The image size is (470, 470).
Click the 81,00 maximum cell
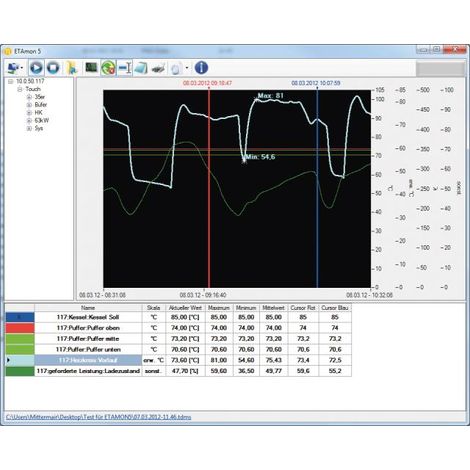pos(219,360)
